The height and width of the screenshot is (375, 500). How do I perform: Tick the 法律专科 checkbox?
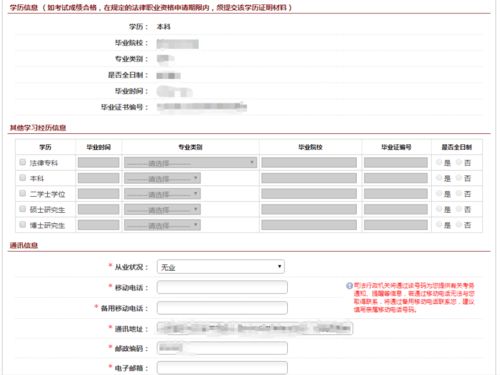click(23, 162)
